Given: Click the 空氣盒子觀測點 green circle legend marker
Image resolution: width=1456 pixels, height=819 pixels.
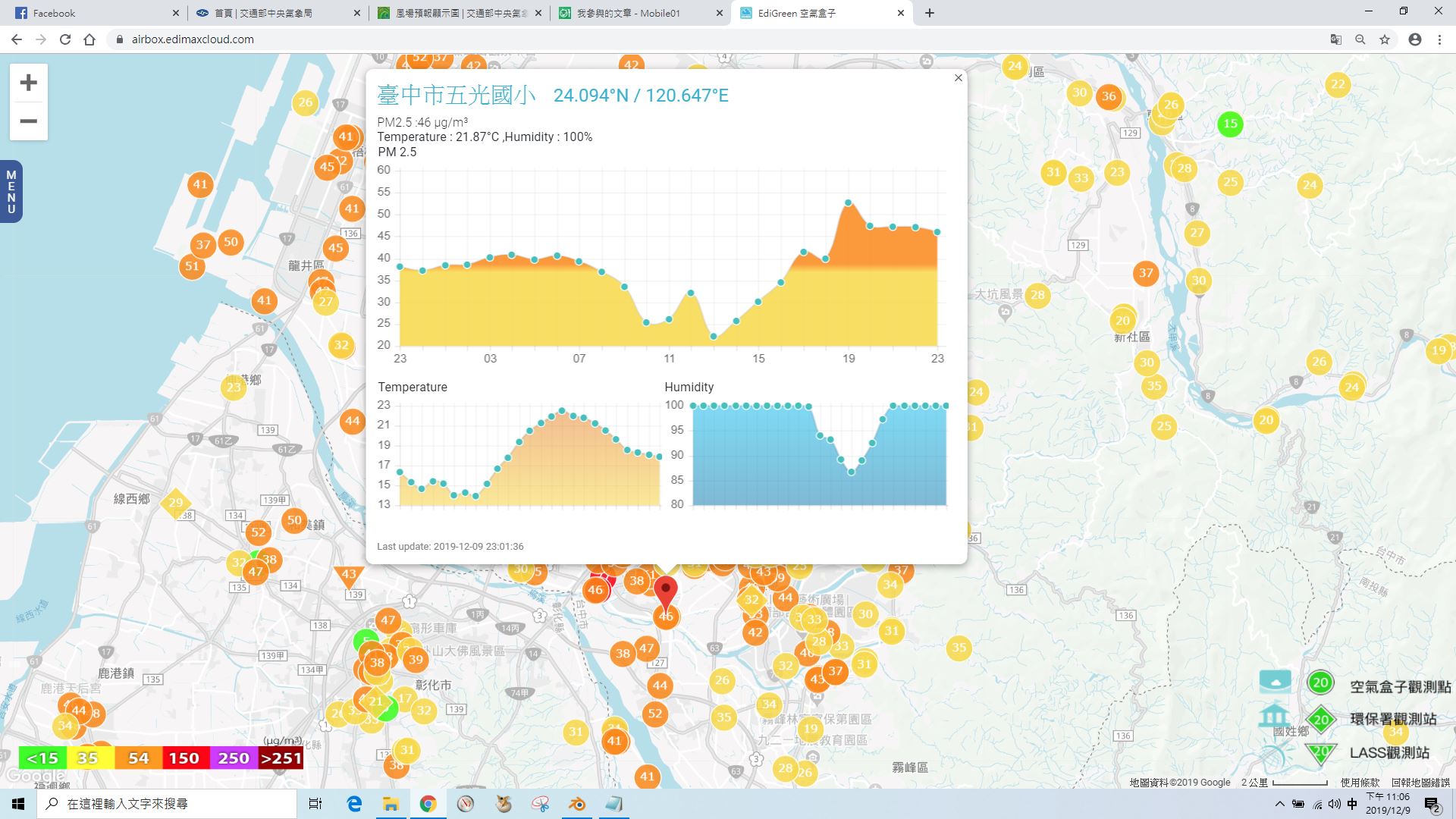Looking at the screenshot, I should [x=1320, y=682].
